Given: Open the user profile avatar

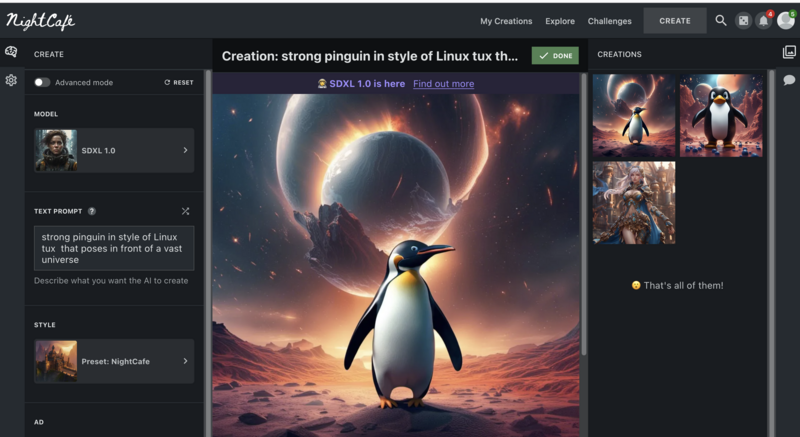Looking at the screenshot, I should click(x=786, y=20).
